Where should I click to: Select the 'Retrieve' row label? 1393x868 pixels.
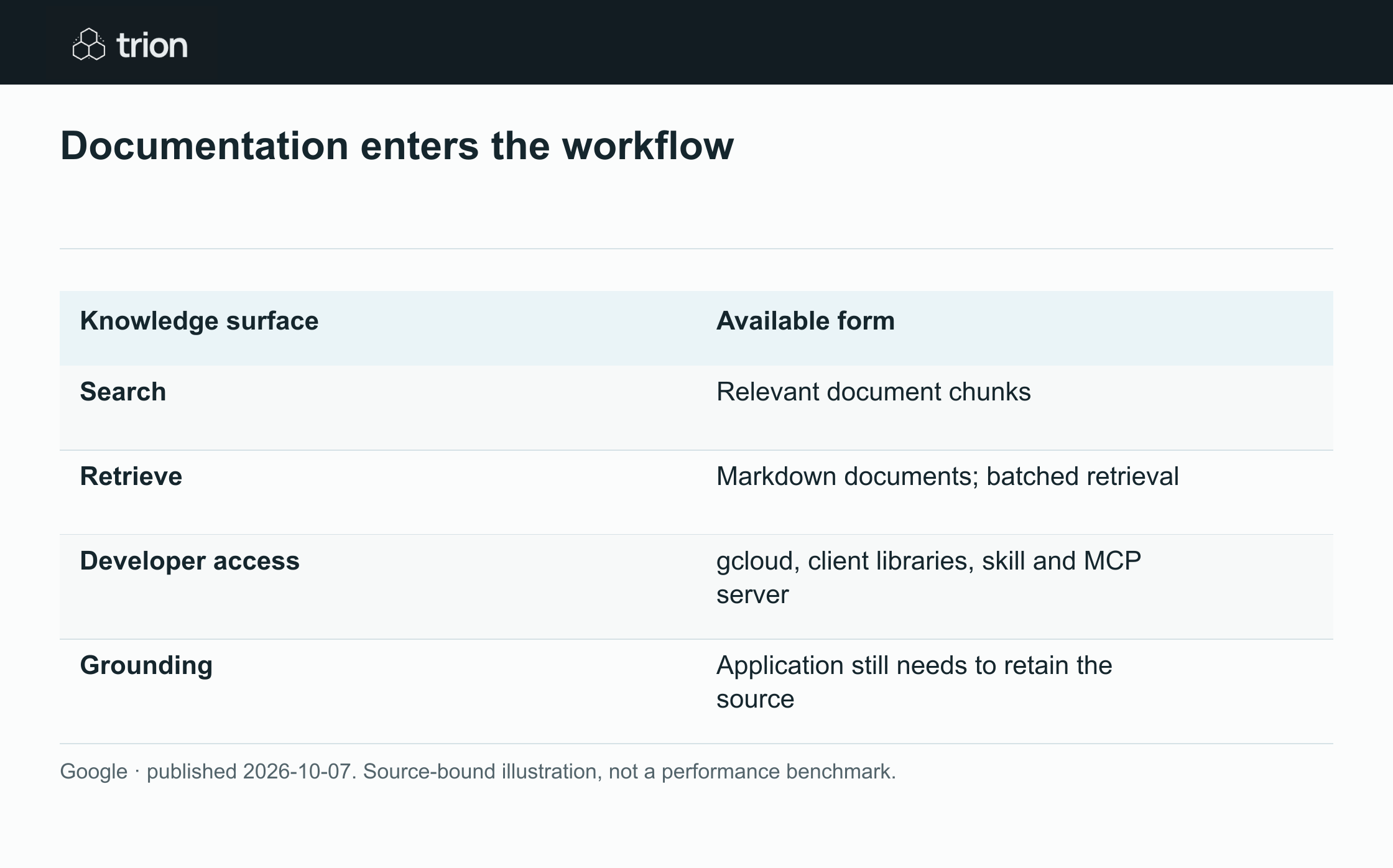(131, 476)
